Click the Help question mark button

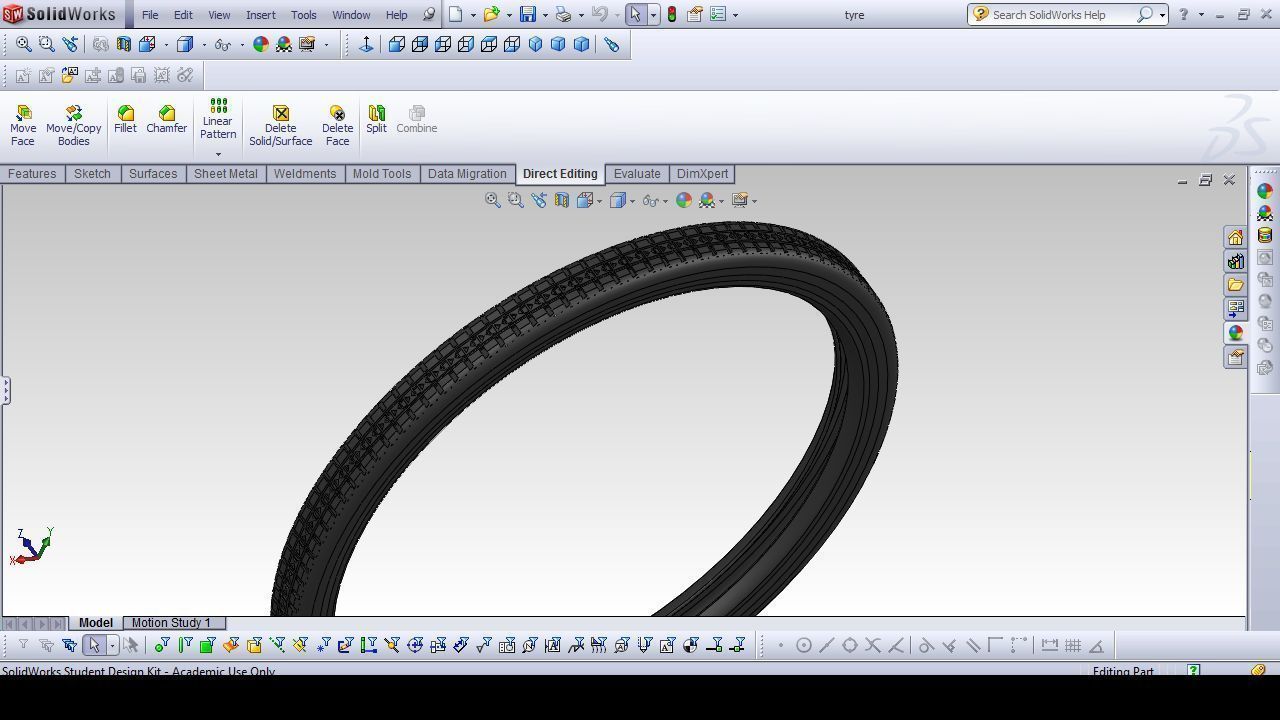point(1183,15)
